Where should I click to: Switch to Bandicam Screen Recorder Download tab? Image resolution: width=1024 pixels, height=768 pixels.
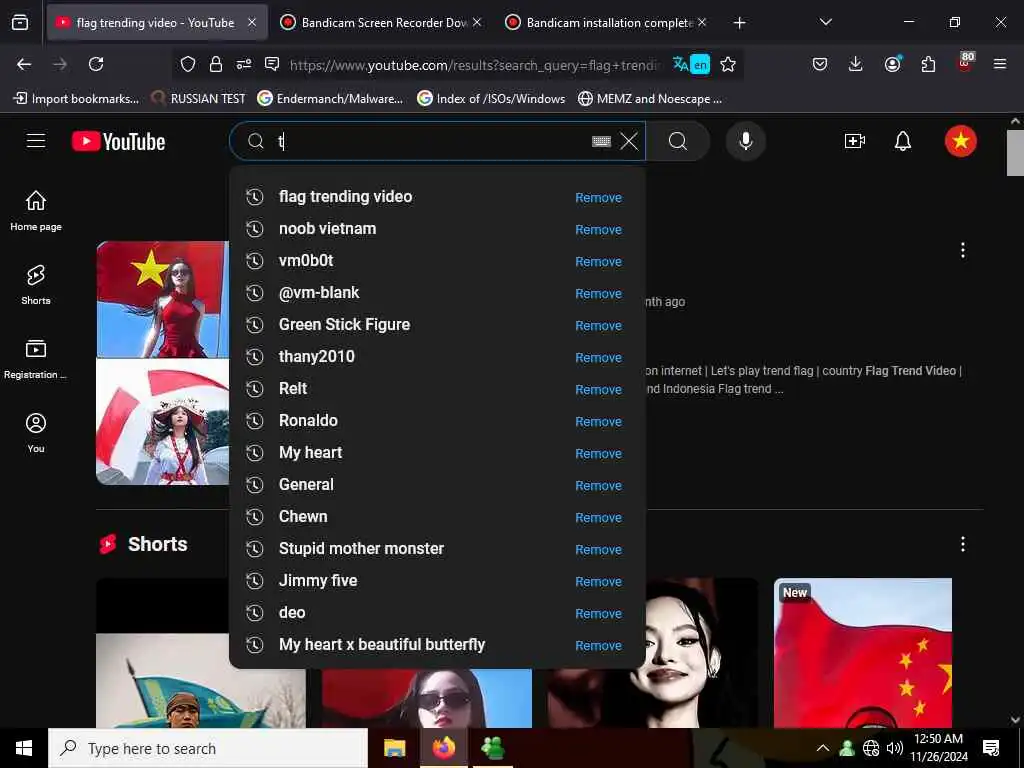click(382, 22)
